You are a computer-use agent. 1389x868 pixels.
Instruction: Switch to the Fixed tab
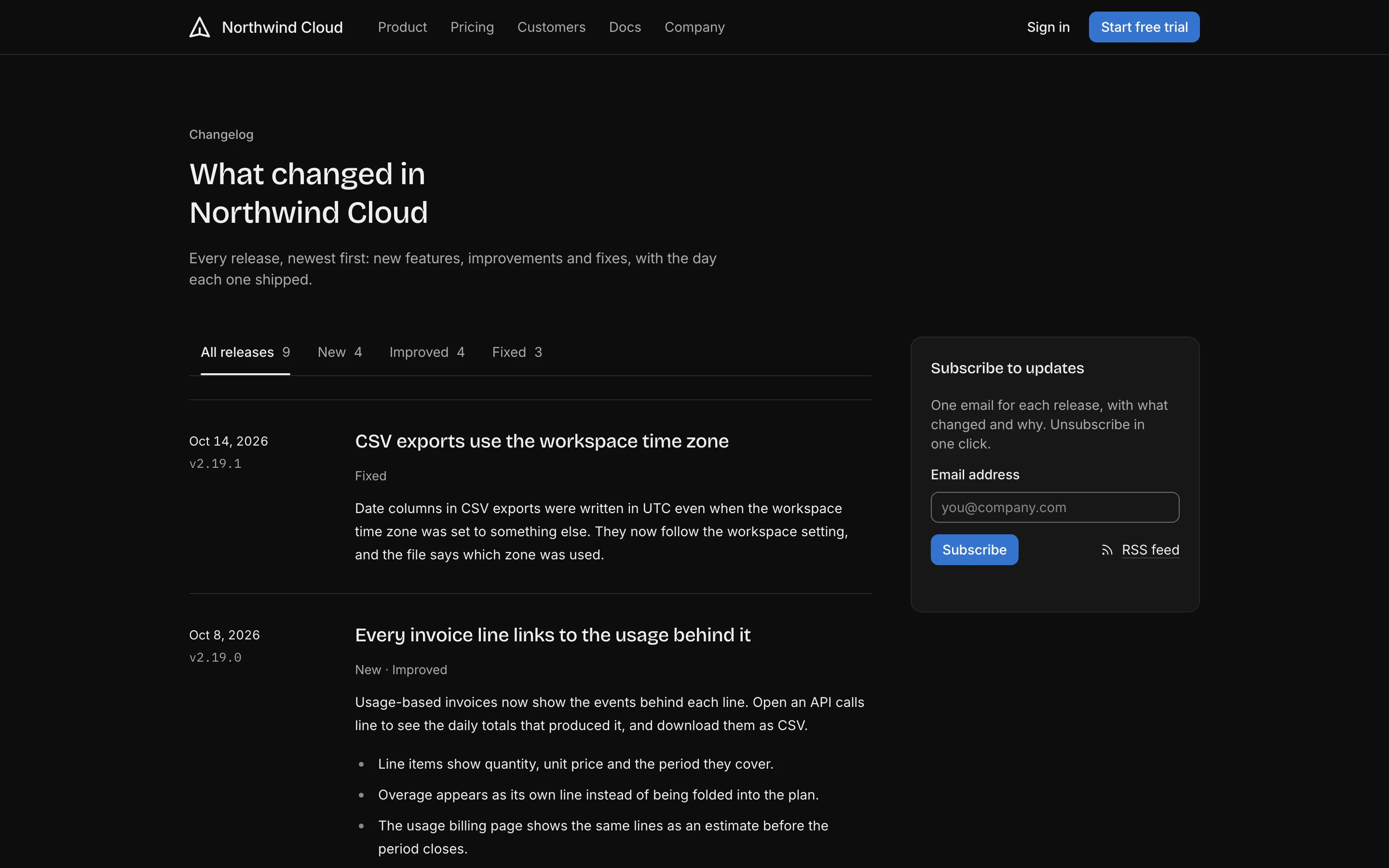click(x=517, y=352)
